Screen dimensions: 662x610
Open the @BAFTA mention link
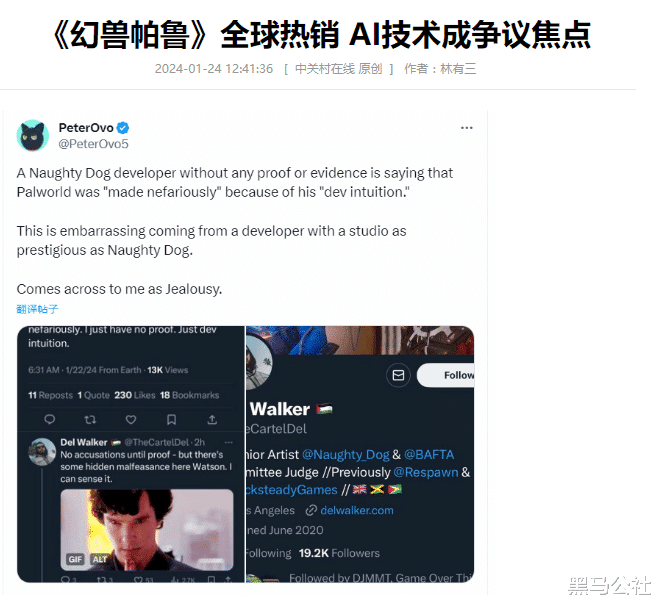429,455
